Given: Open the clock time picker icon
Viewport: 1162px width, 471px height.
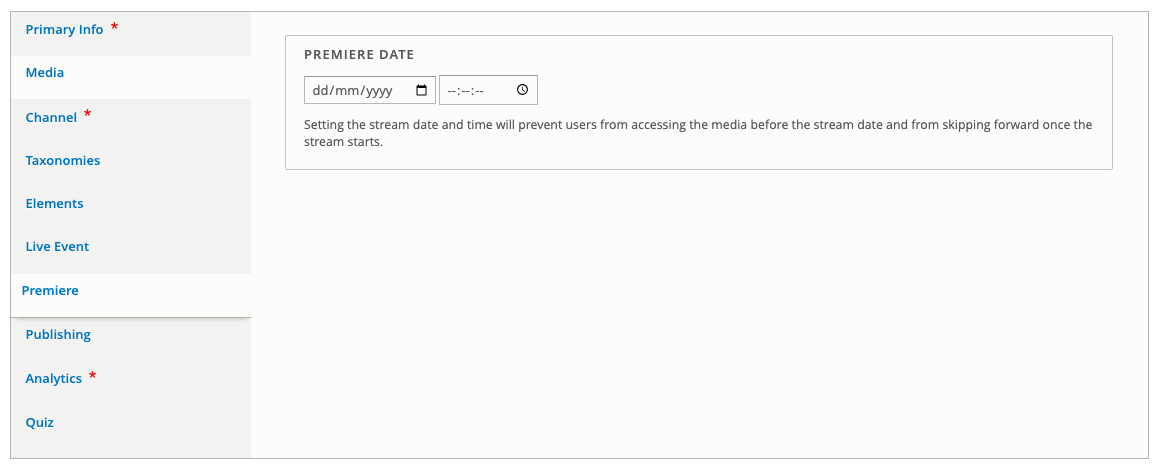Looking at the screenshot, I should pos(522,90).
